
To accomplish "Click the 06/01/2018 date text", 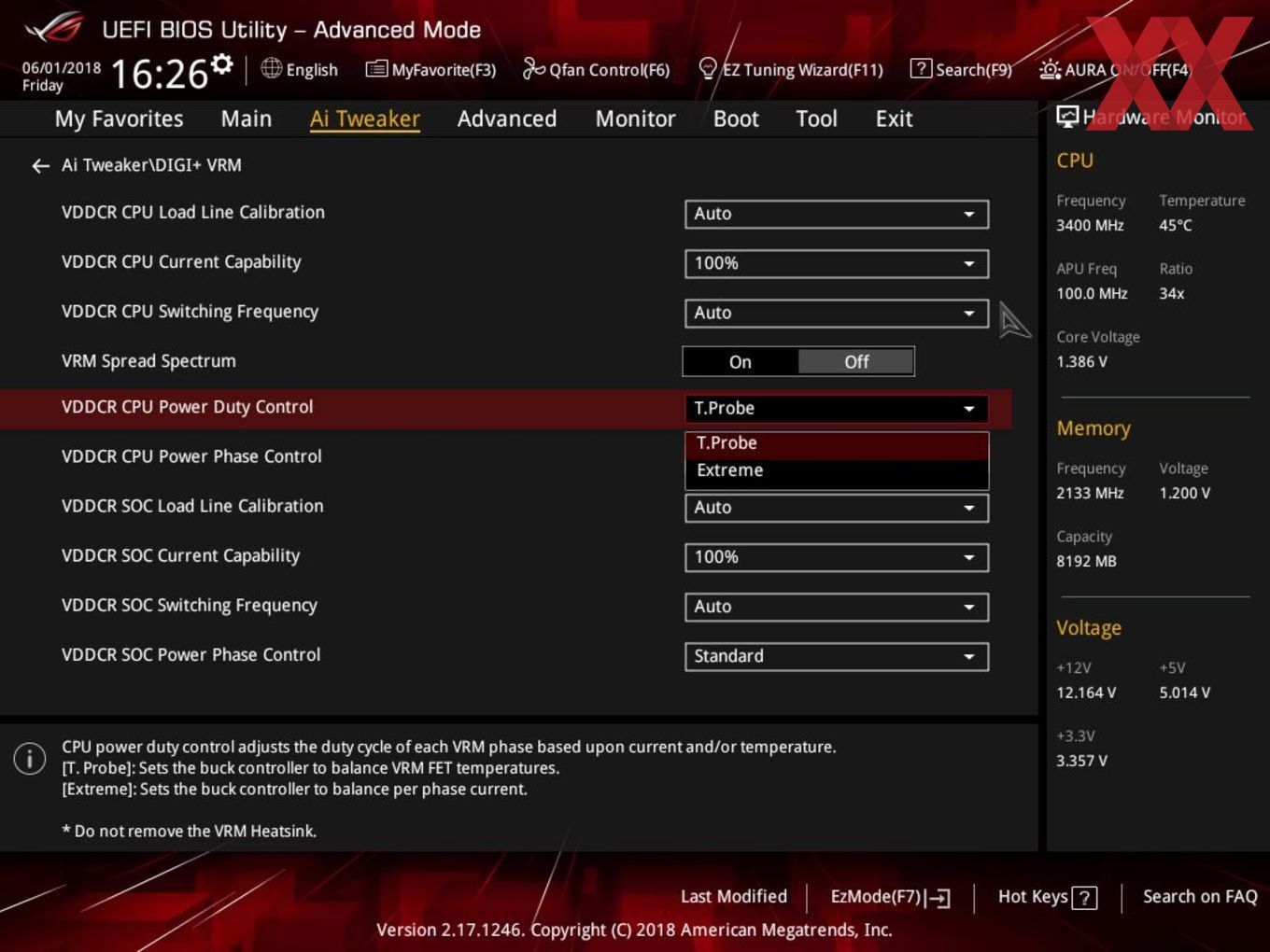I will tap(62, 68).
